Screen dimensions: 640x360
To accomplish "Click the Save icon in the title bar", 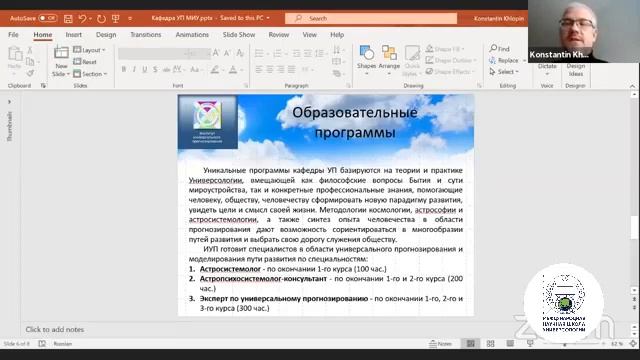I will point(68,18).
